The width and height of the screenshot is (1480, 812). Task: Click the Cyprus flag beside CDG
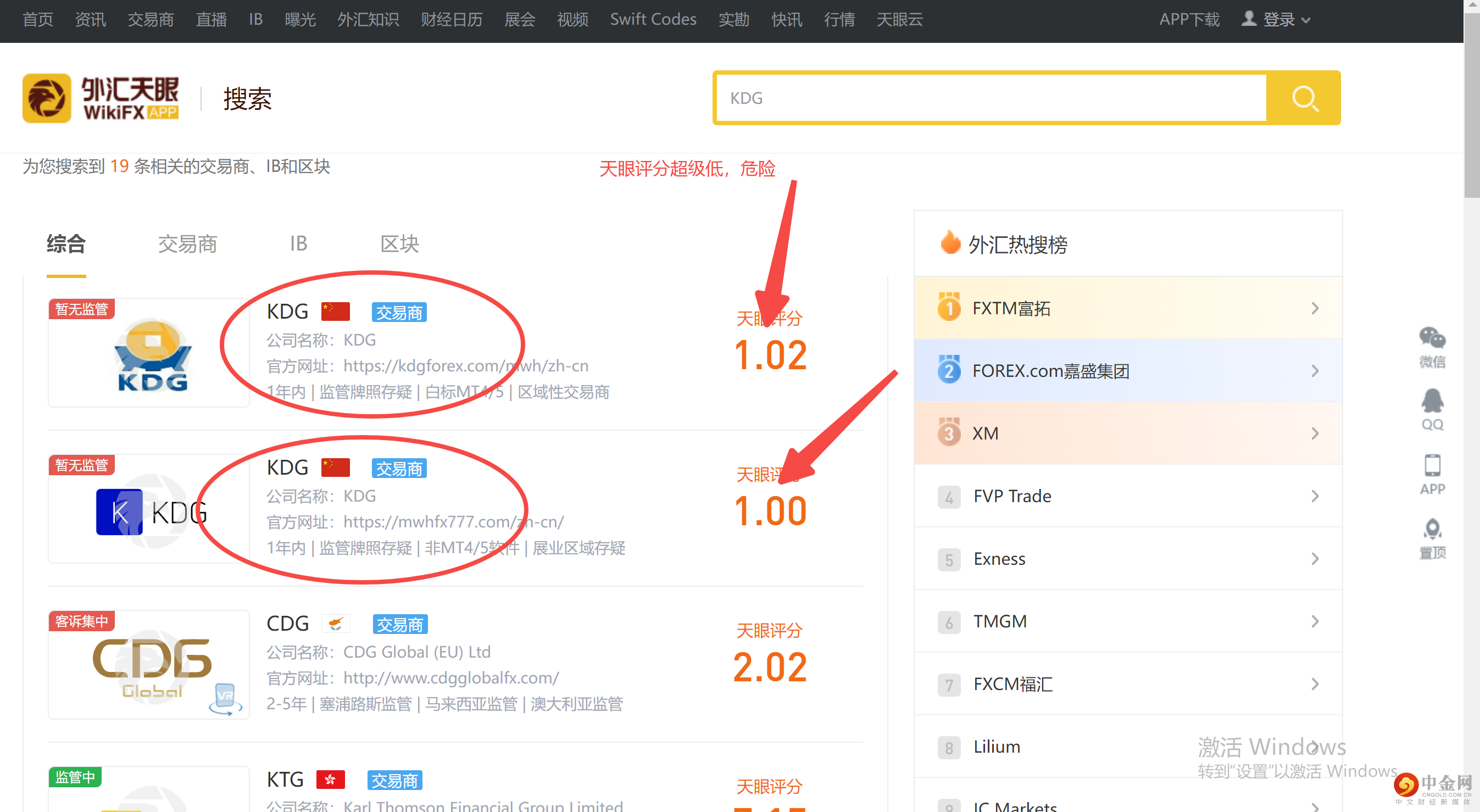coord(336,623)
